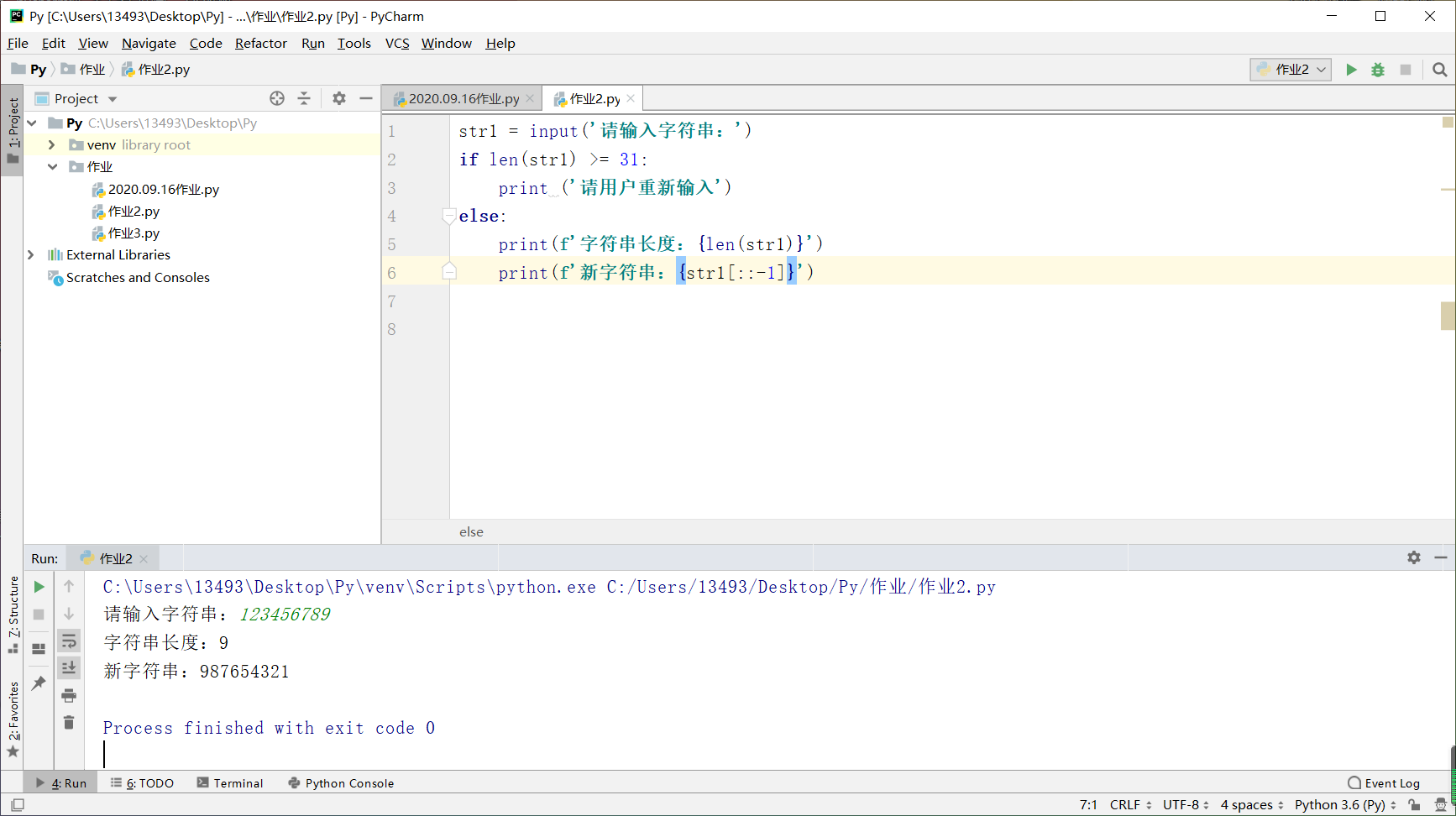Expand External Libraries node
The width and height of the screenshot is (1456, 816).
pyautogui.click(x=31, y=255)
